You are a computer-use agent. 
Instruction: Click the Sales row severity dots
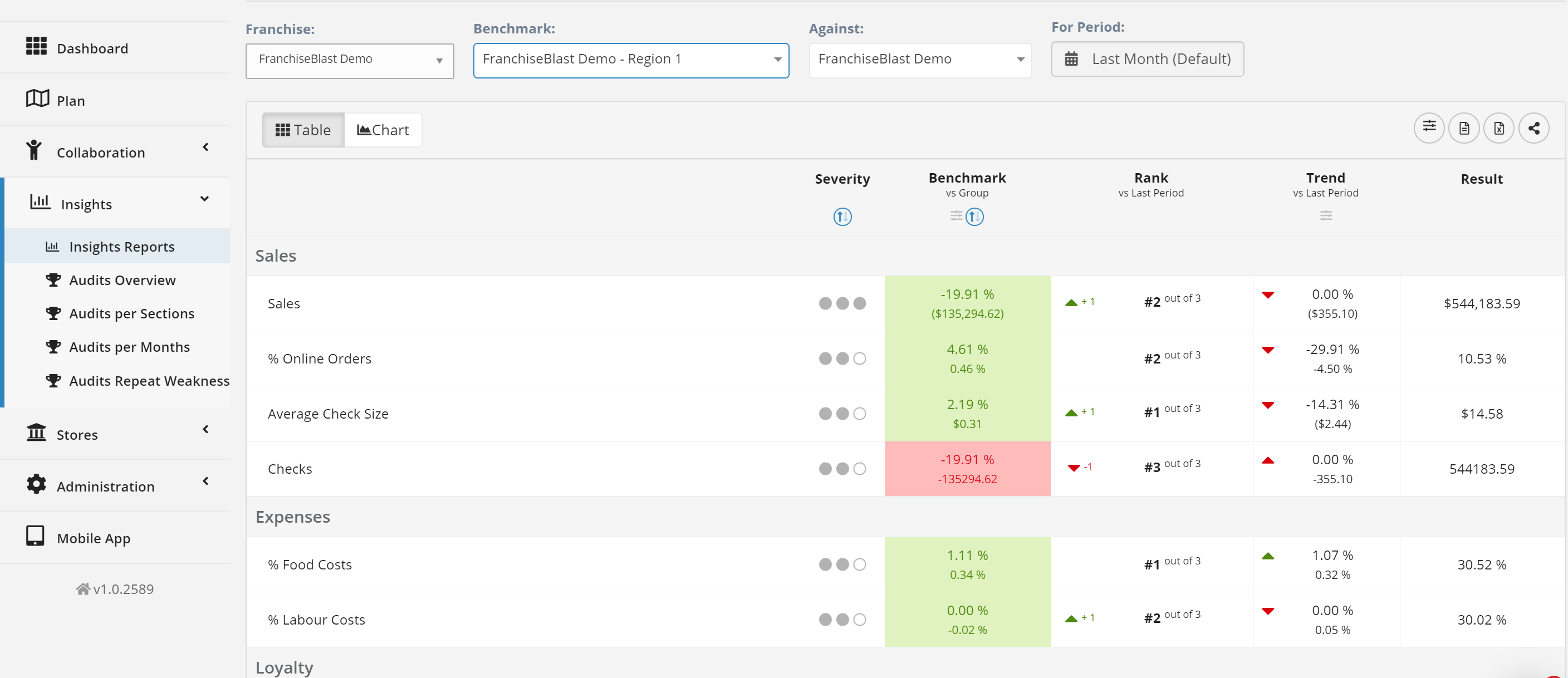pos(842,303)
